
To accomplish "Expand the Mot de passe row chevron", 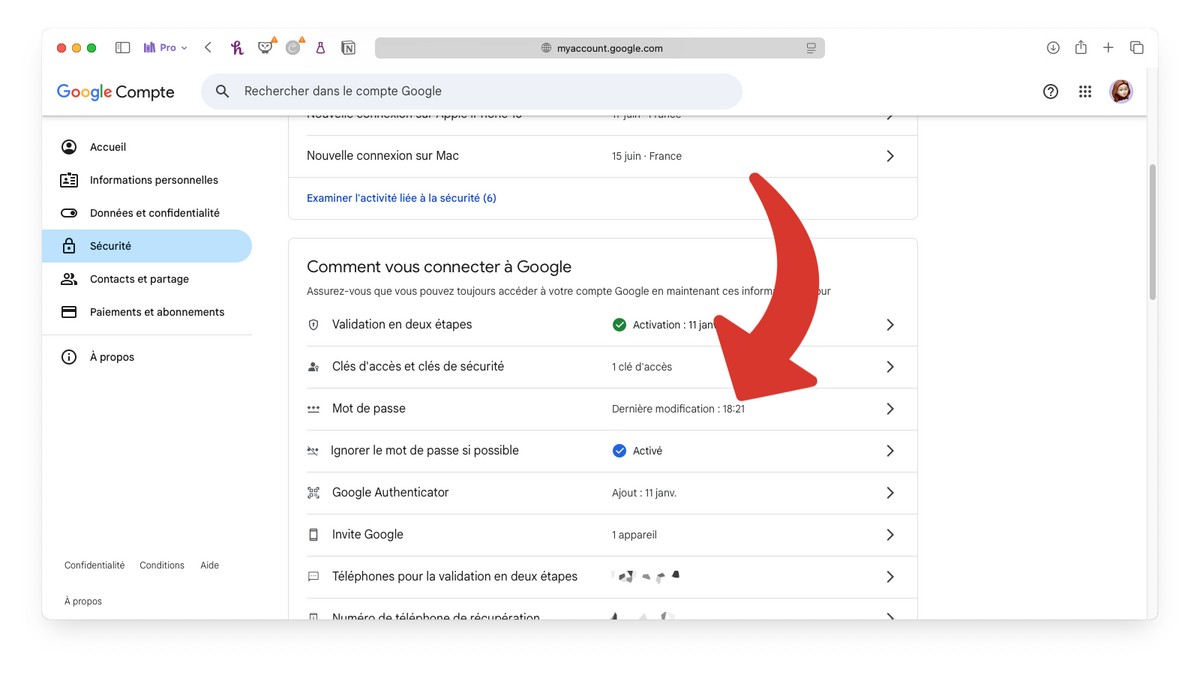I will pos(890,409).
